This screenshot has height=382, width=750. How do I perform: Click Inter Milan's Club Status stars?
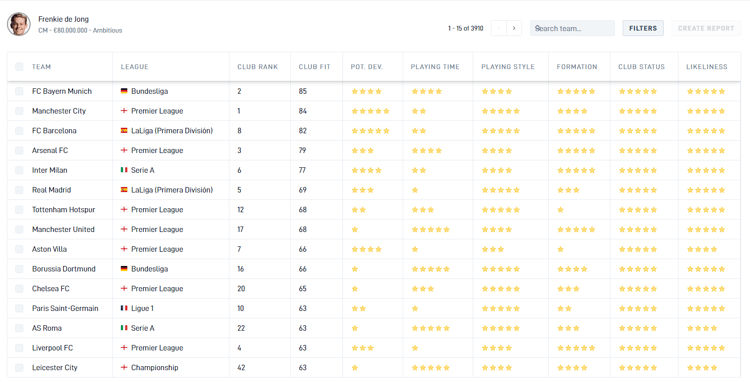tap(638, 170)
